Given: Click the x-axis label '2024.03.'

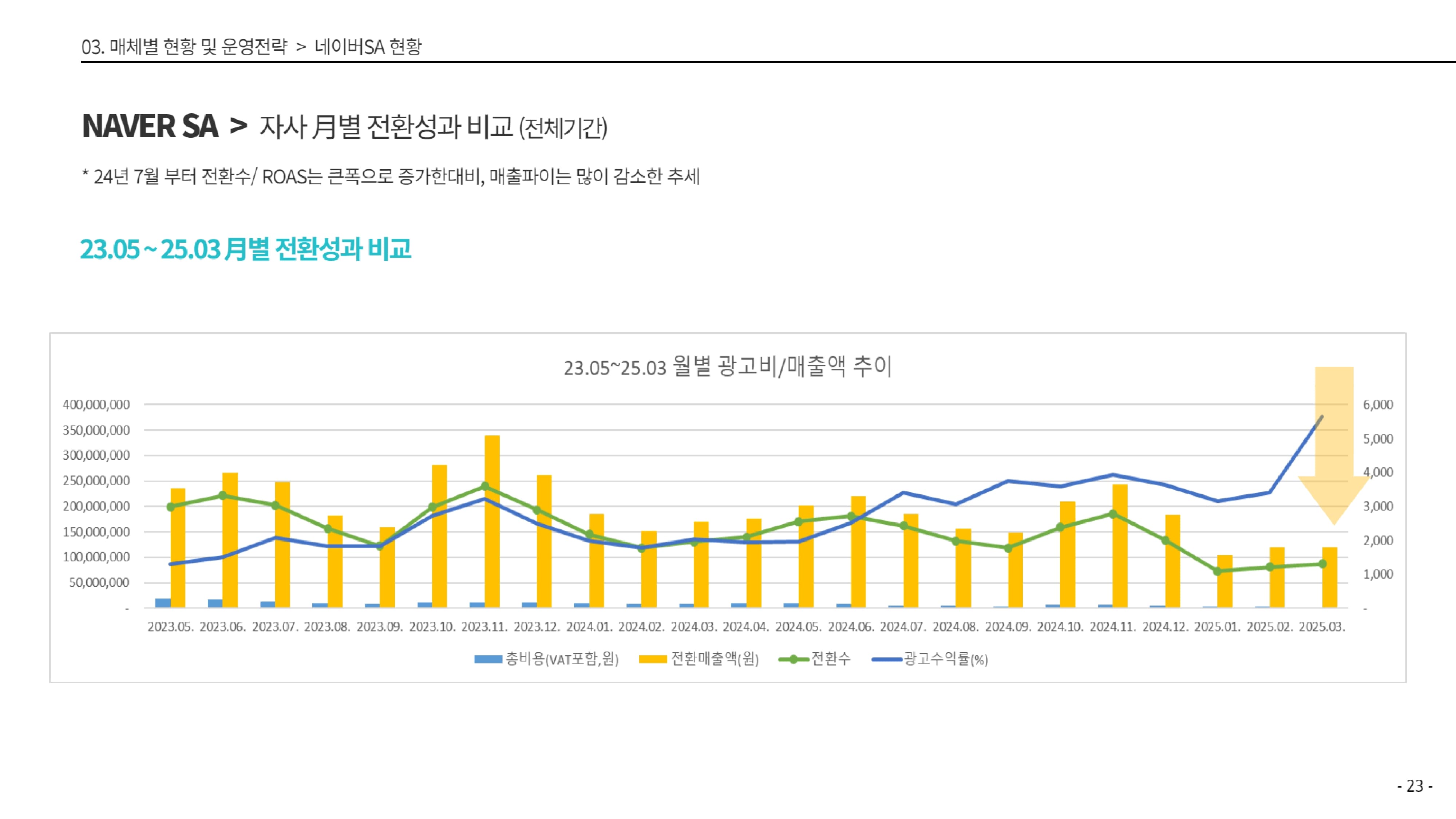Looking at the screenshot, I should tap(694, 627).
